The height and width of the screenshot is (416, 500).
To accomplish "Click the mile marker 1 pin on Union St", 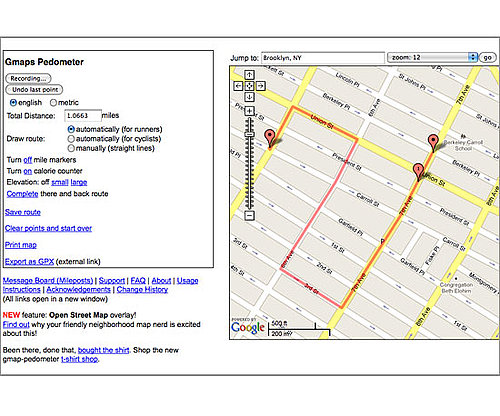I will pyautogui.click(x=418, y=172).
